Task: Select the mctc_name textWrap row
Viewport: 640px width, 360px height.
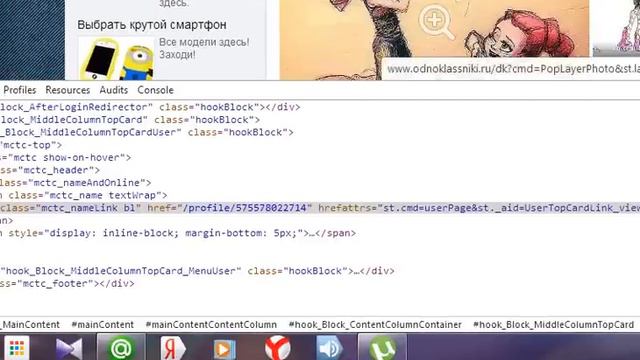Action: 84,196
